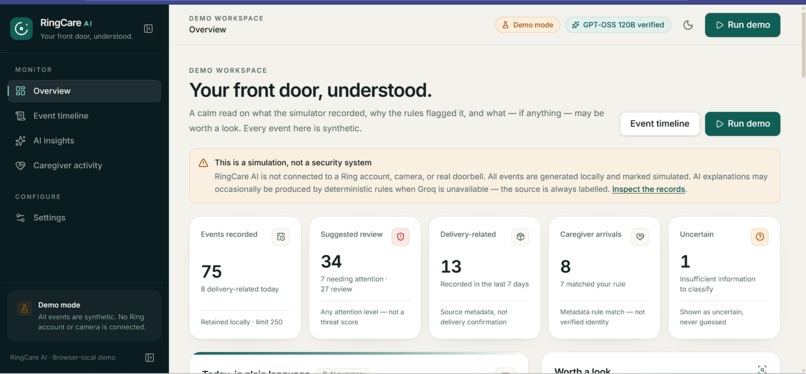Click the Events recorded calendar icon
This screenshot has width=806, height=374.
point(281,237)
